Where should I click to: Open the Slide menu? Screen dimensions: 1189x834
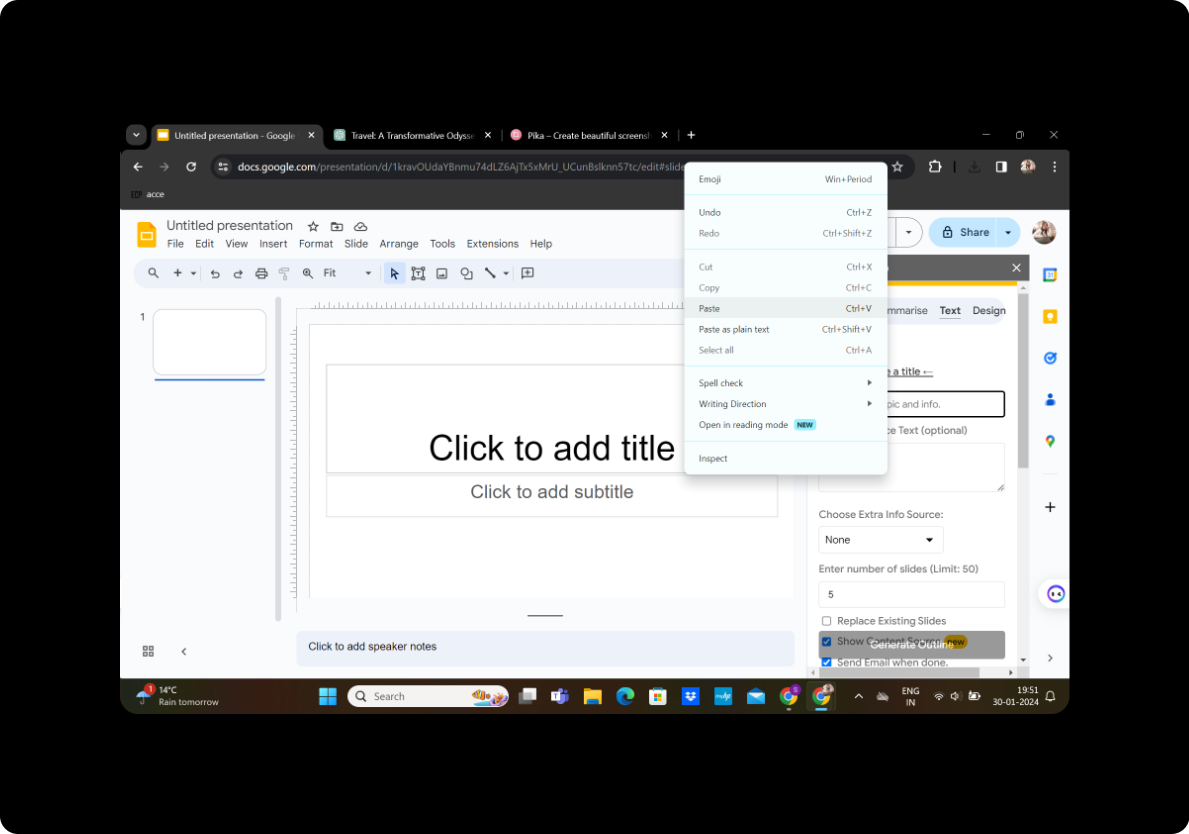click(356, 243)
